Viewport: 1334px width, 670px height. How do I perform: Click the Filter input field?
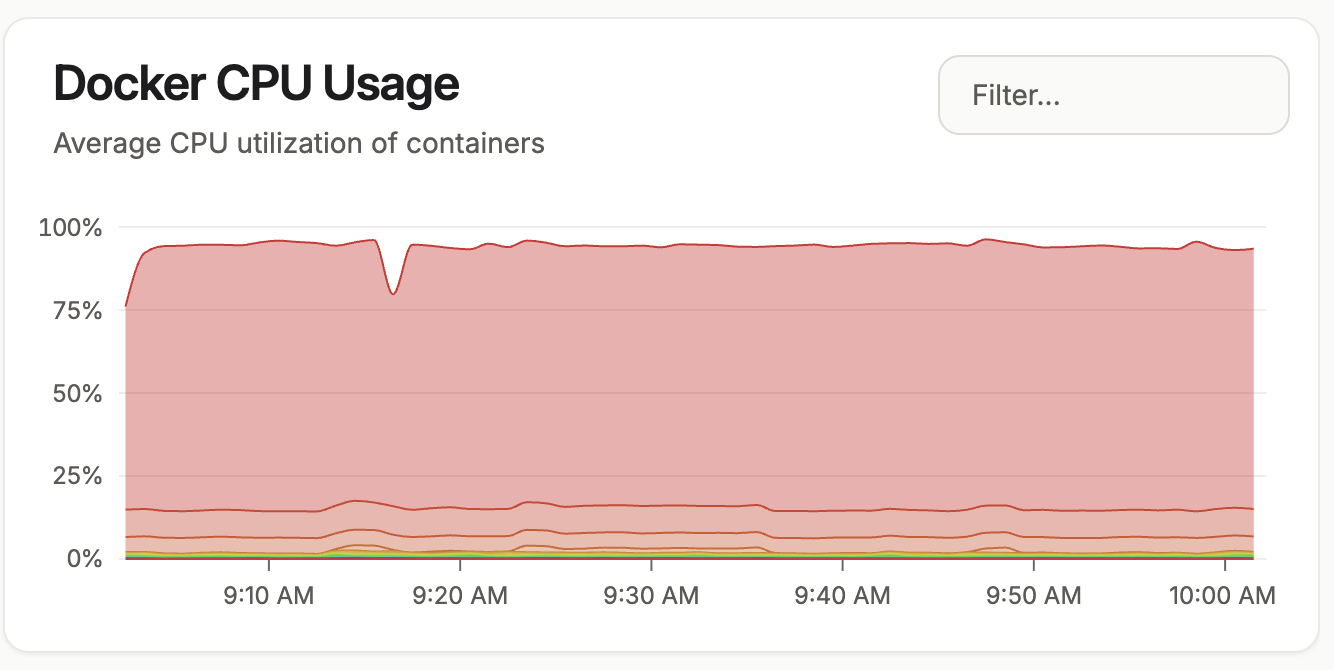tap(1113, 95)
